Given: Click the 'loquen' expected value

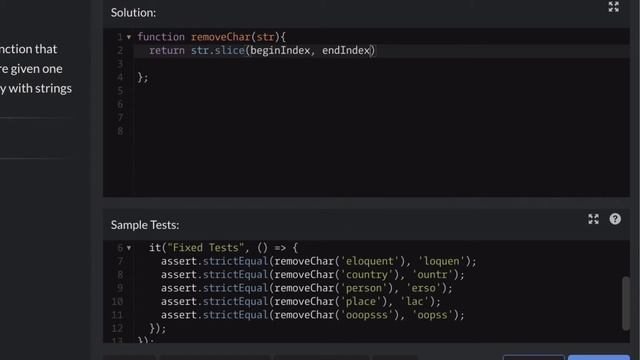Looking at the screenshot, I should [442, 261].
